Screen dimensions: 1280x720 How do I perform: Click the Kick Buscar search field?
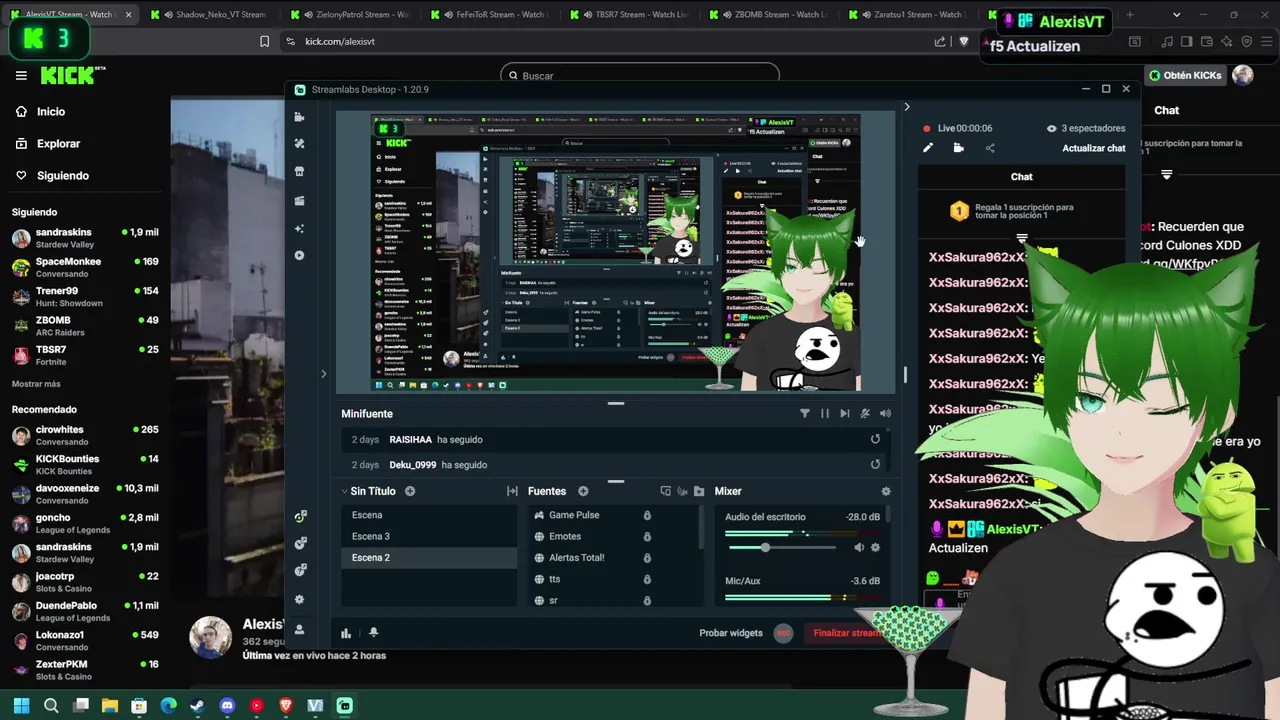(640, 76)
